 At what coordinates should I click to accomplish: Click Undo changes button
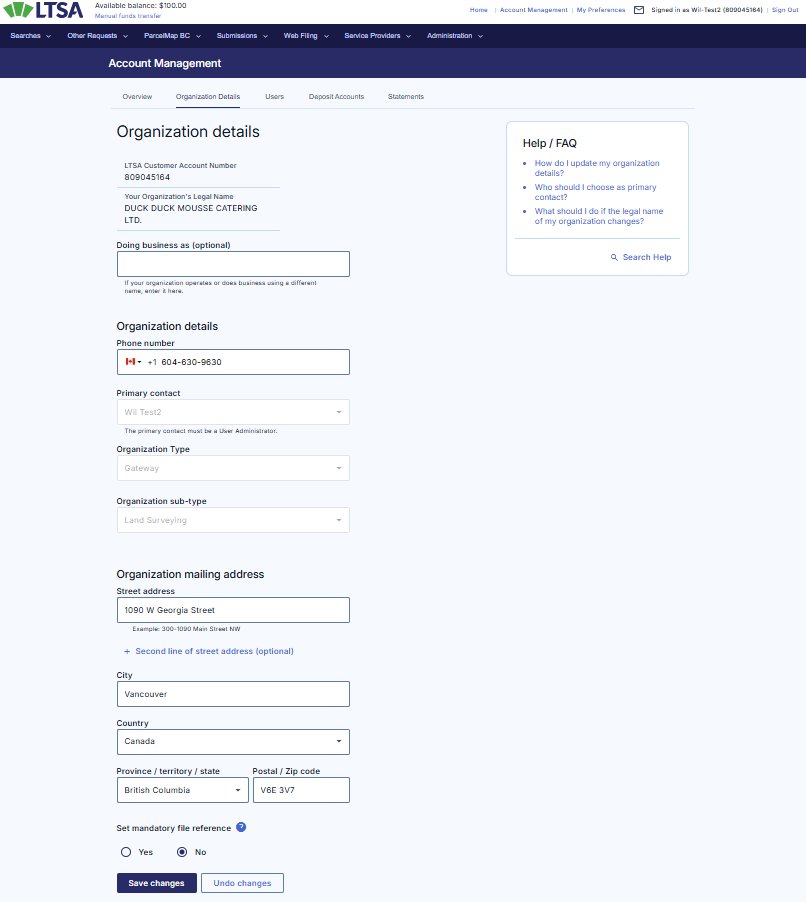pyautogui.click(x=242, y=883)
